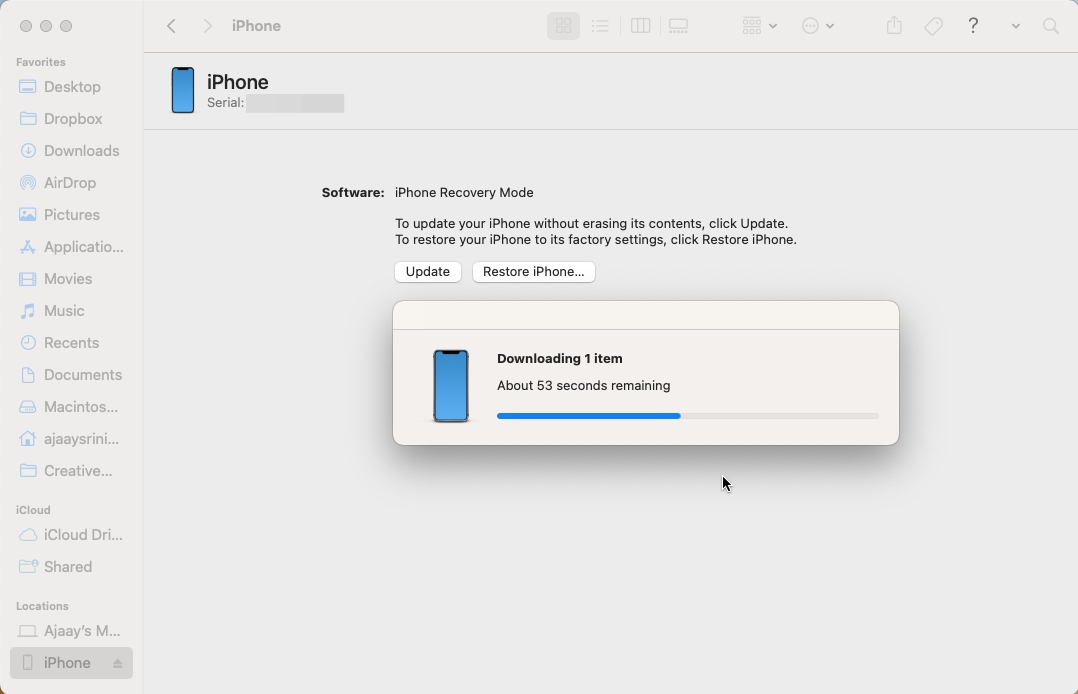This screenshot has width=1078, height=694.
Task: Select Downloads in the sidebar
Action: (x=82, y=151)
